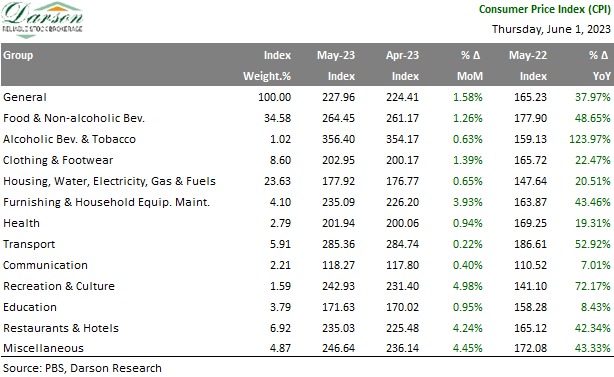Image resolution: width=614 pixels, height=377 pixels.
Task: Click the Miscellaneous row label
Action: point(43,348)
